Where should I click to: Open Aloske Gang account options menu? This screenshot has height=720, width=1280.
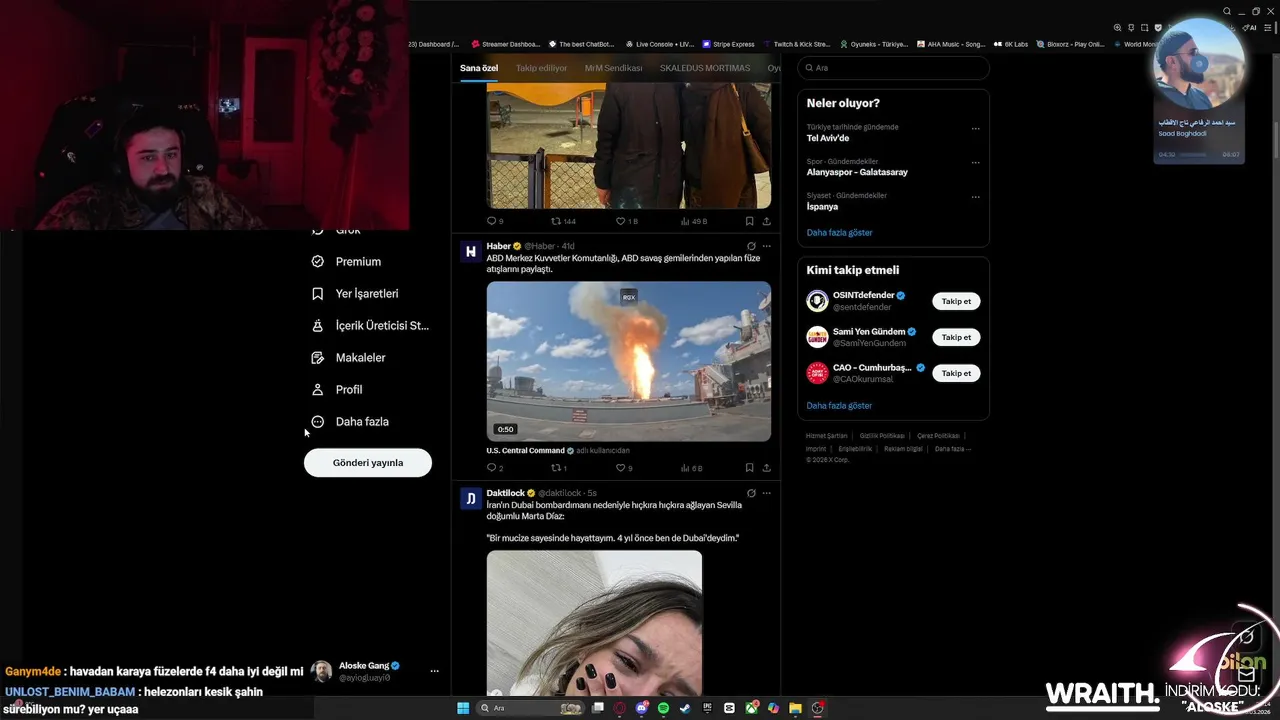click(434, 671)
